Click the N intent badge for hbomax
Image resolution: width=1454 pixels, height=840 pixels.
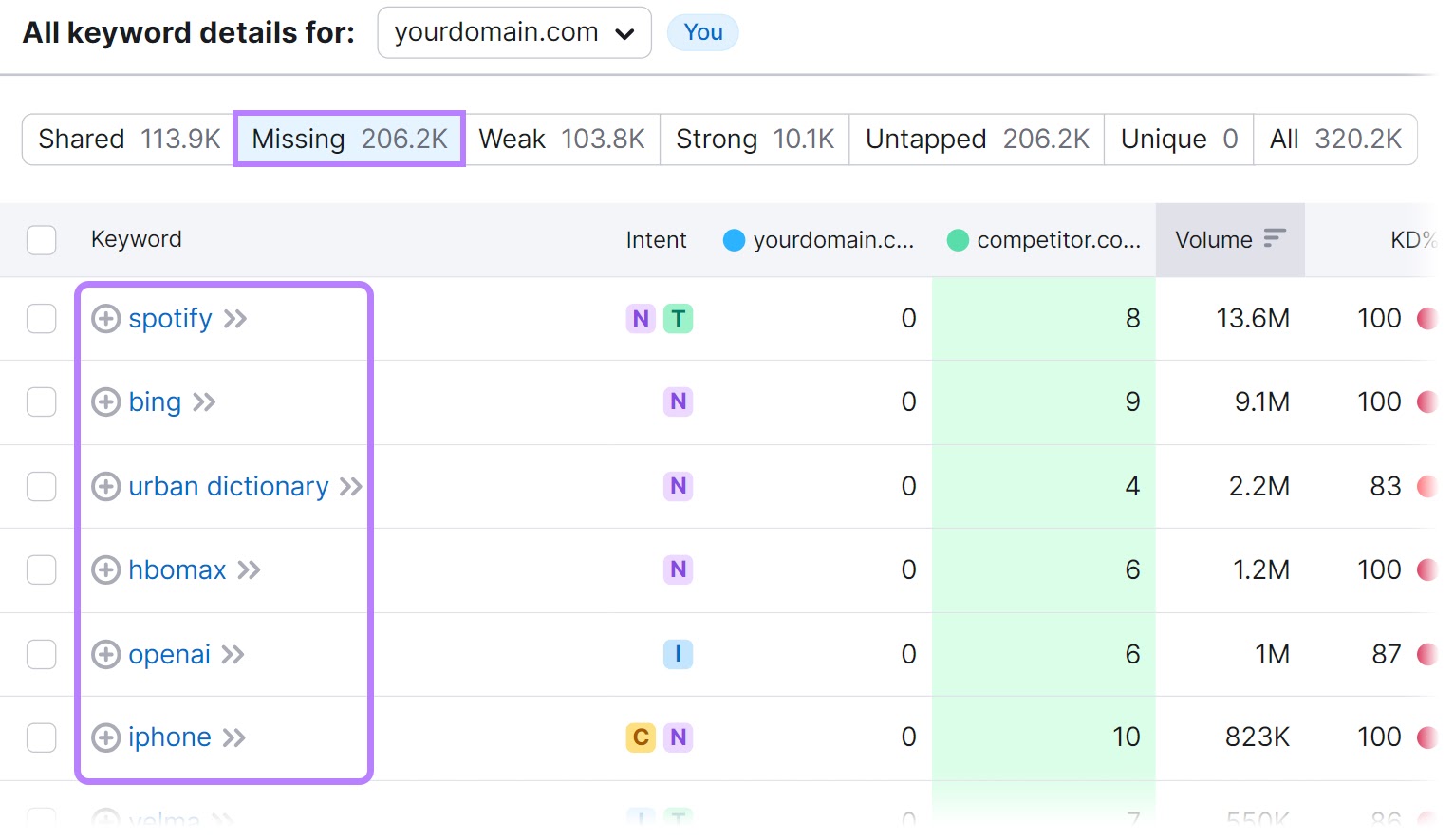coord(679,570)
